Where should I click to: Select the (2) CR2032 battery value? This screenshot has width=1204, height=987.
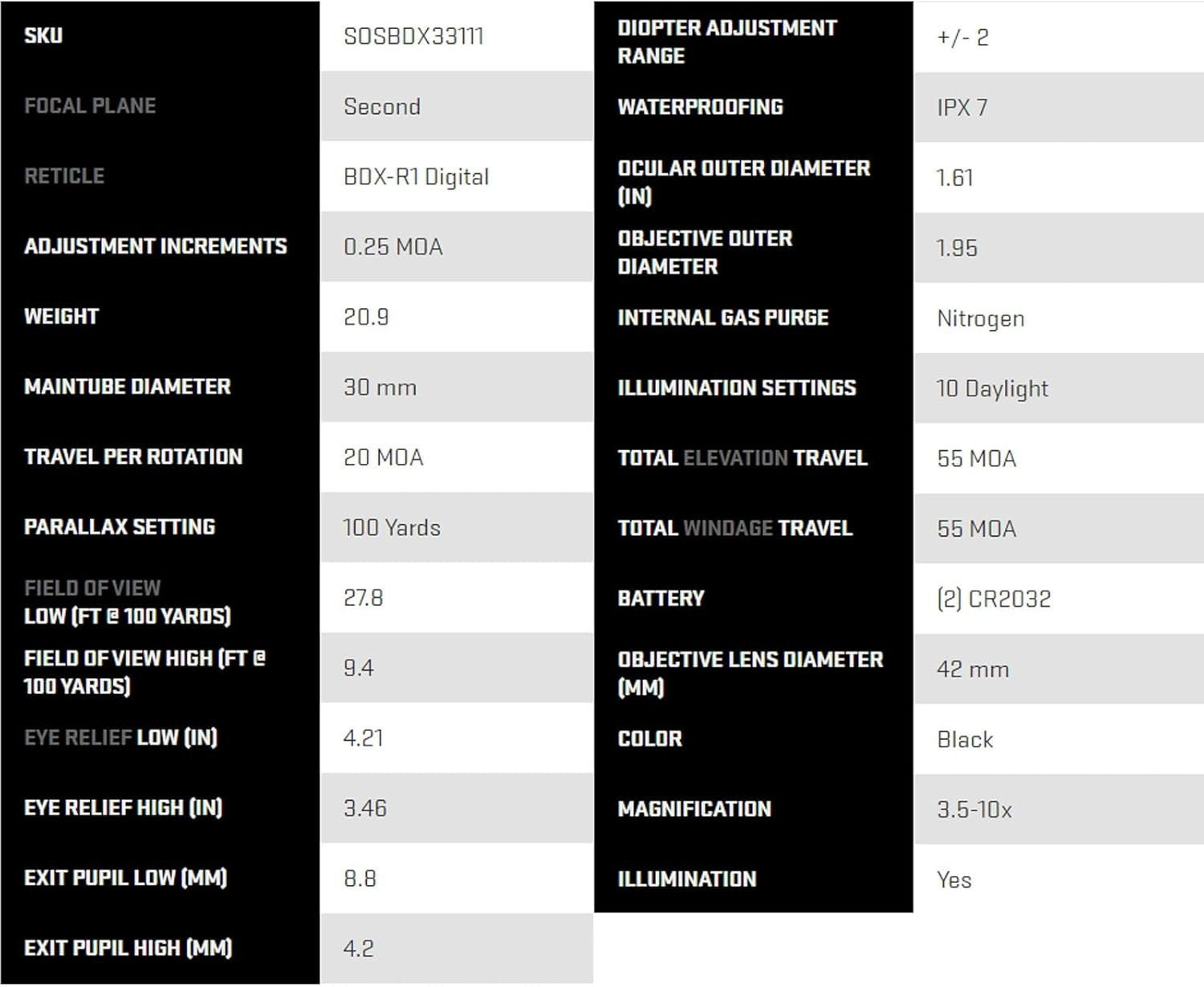coord(994,599)
